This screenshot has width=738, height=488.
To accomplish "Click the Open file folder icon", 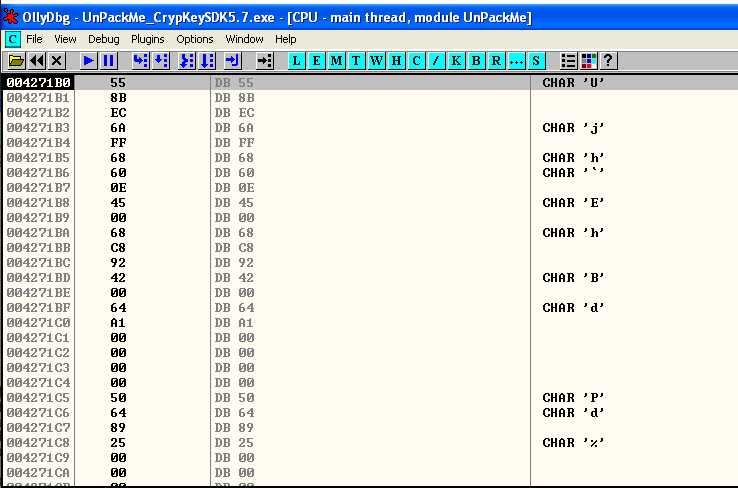I will (16, 61).
